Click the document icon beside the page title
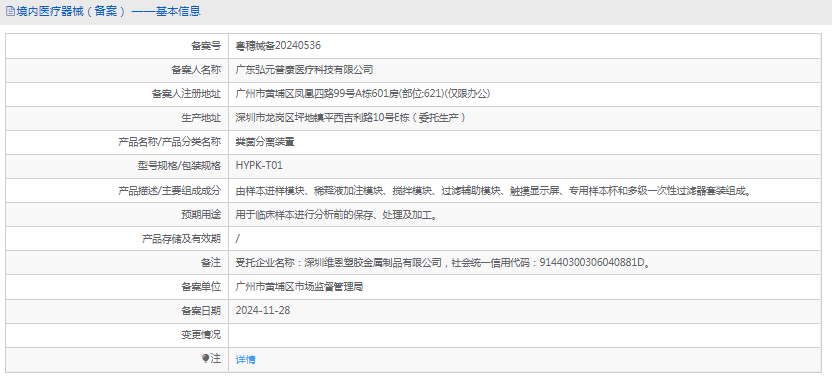Image resolution: width=832 pixels, height=378 pixels. click(10, 11)
